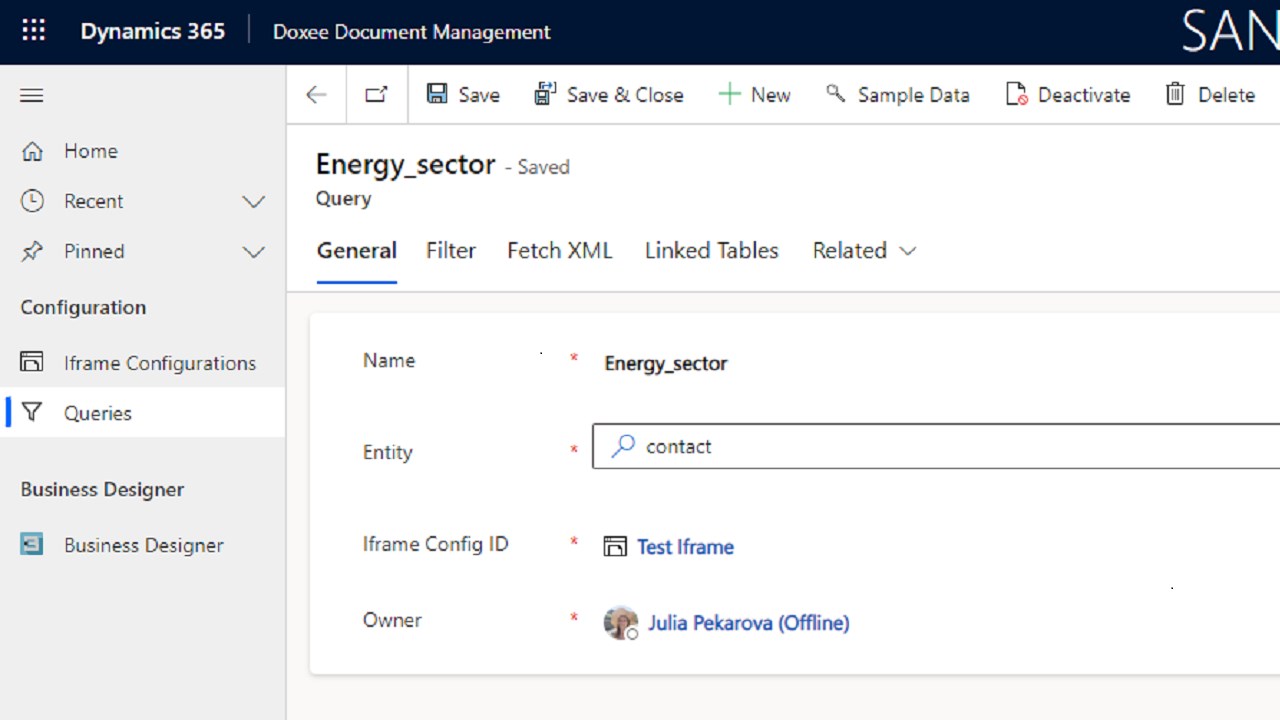Collapse the left navigation hamburger menu

click(x=32, y=96)
